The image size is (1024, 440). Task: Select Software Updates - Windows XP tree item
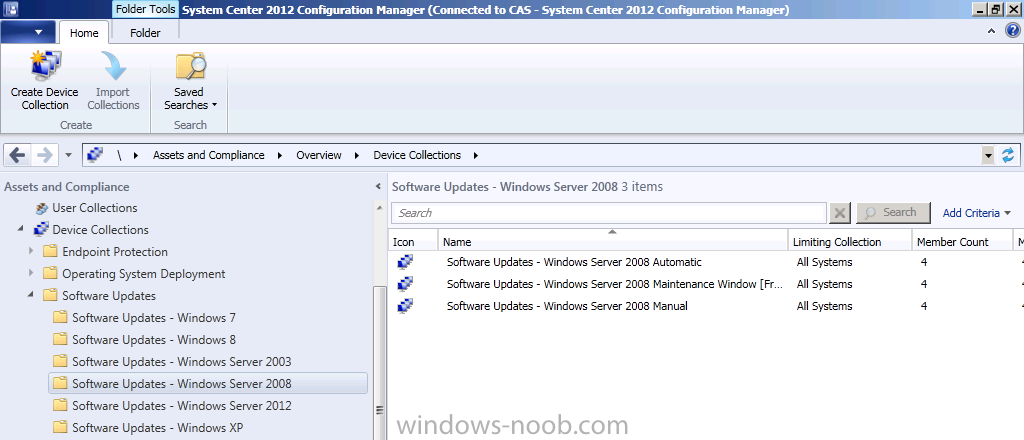tap(157, 428)
